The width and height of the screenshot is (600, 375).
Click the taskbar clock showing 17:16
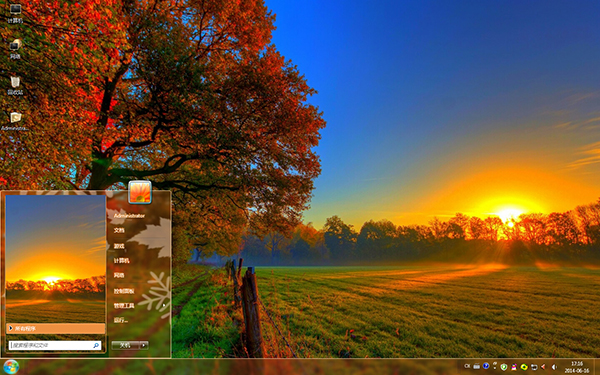(x=577, y=367)
